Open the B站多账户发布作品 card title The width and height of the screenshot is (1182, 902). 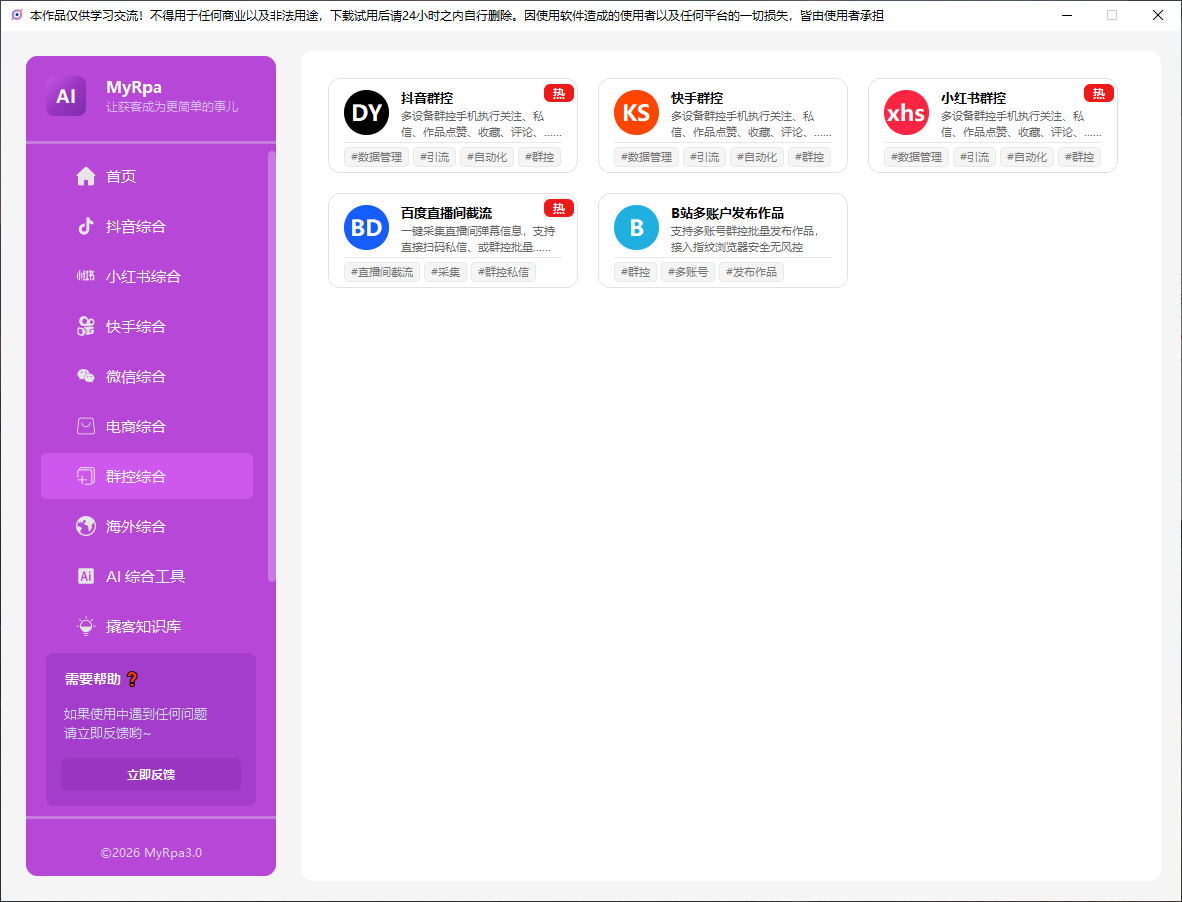coord(727,213)
